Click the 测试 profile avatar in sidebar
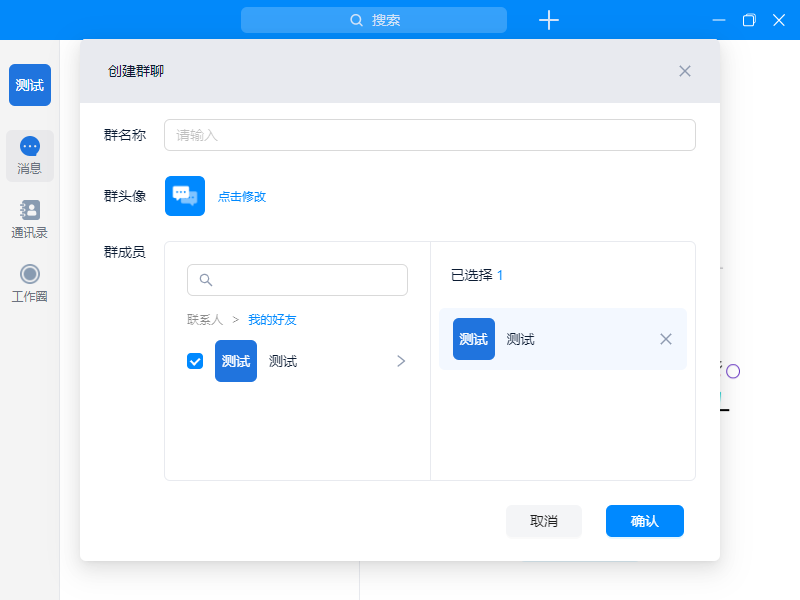Image resolution: width=800 pixels, height=600 pixels. point(30,85)
